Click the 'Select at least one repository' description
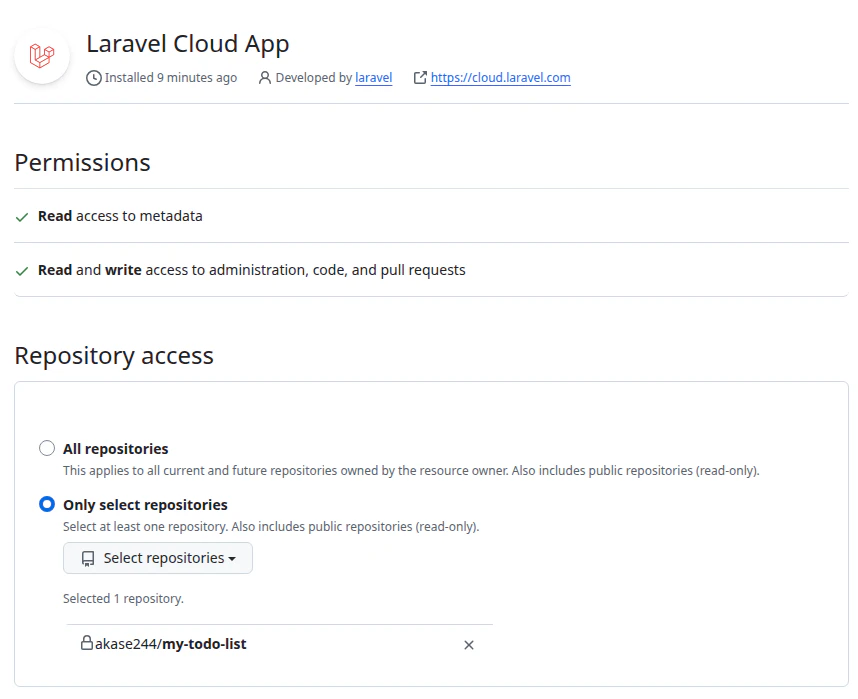The height and width of the screenshot is (699, 858). click(271, 527)
